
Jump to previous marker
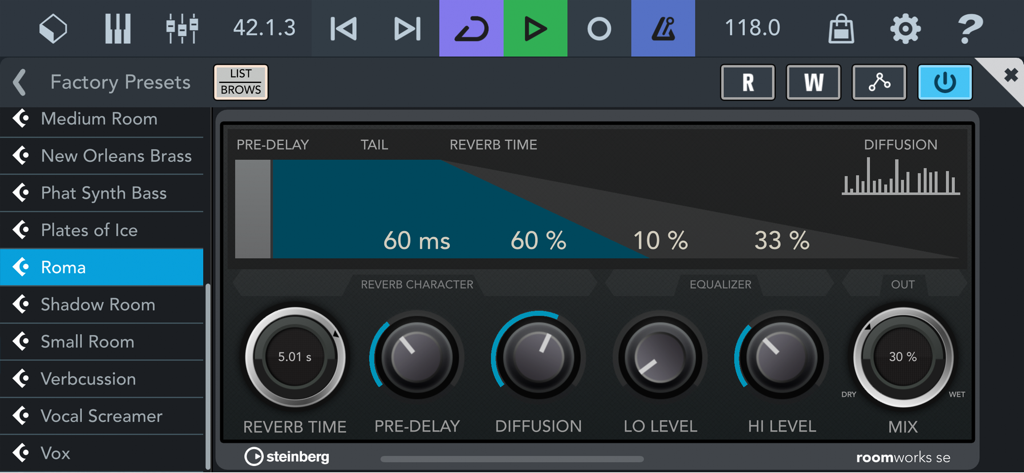pos(343,28)
